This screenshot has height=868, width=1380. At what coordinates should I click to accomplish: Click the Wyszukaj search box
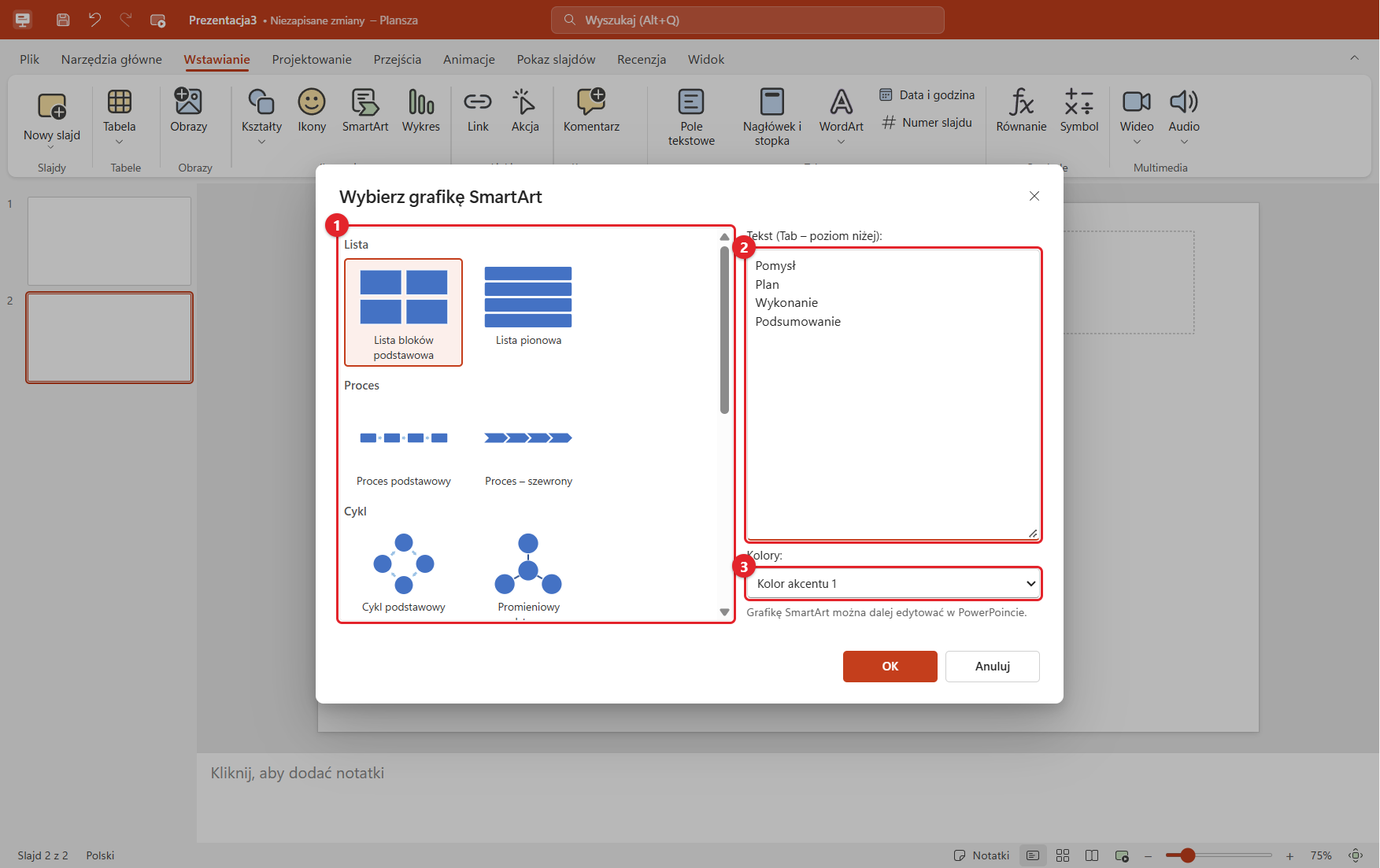(x=748, y=20)
